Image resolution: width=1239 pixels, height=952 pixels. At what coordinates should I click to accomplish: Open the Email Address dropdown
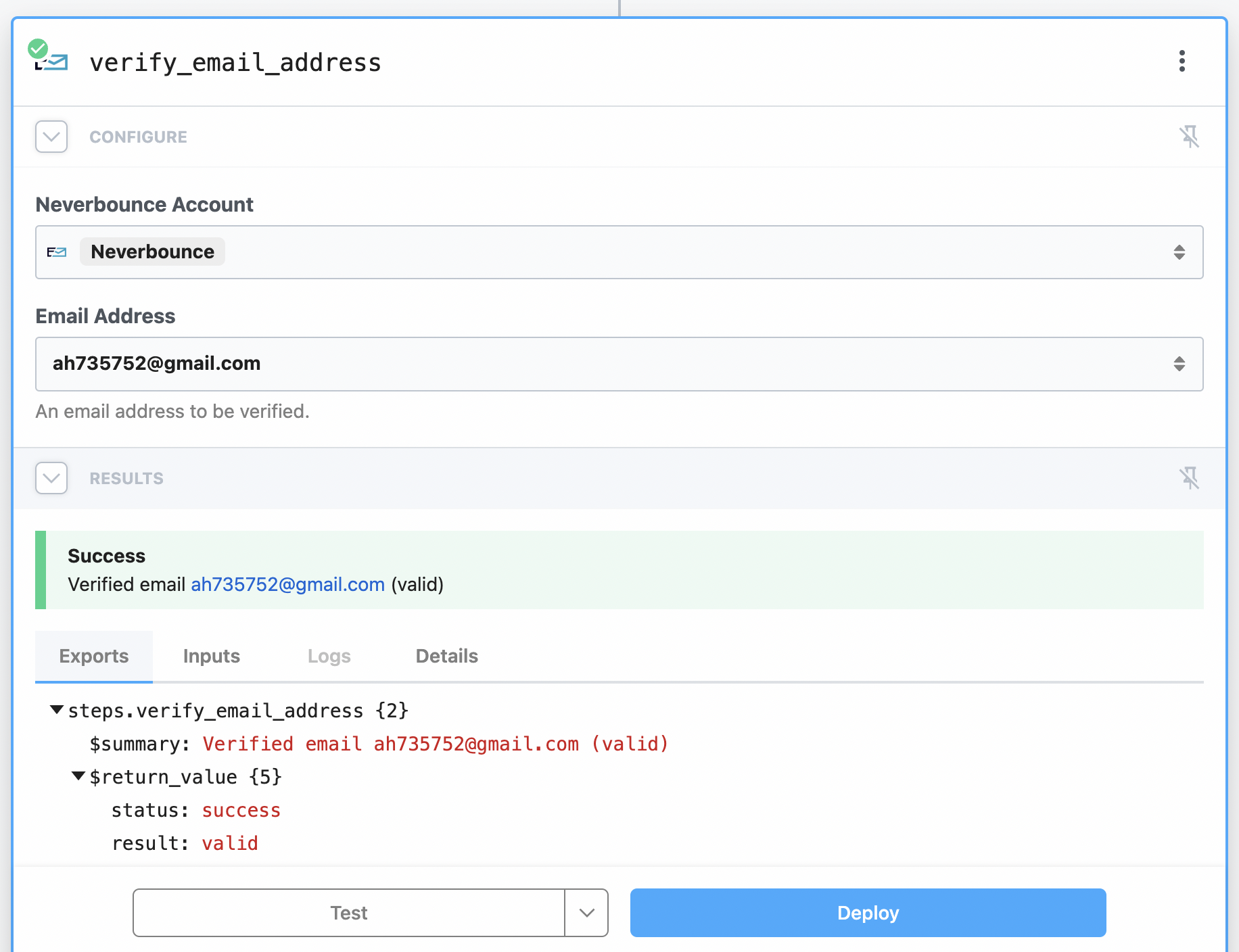click(x=1179, y=364)
